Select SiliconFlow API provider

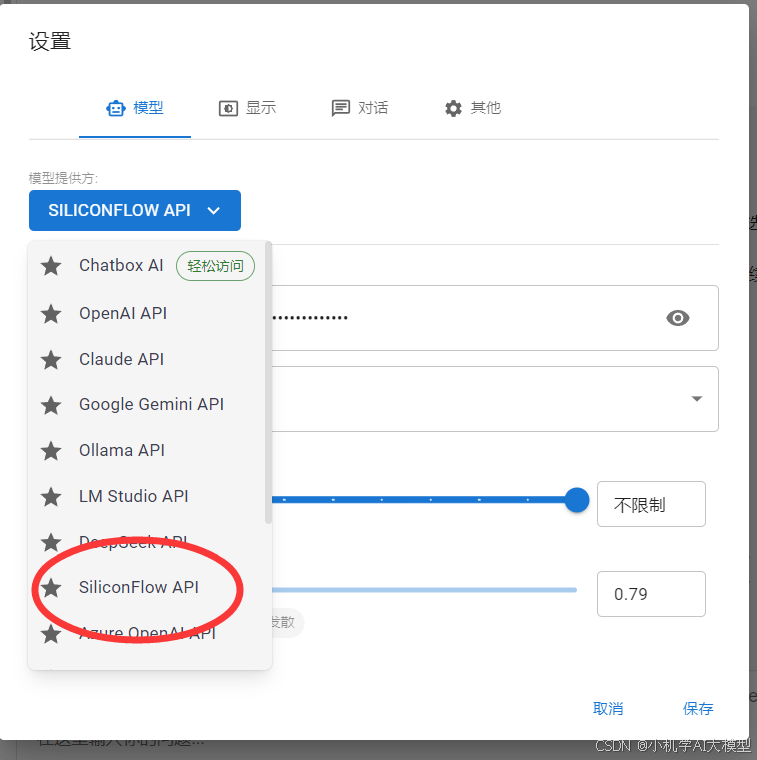pyautogui.click(x=147, y=587)
